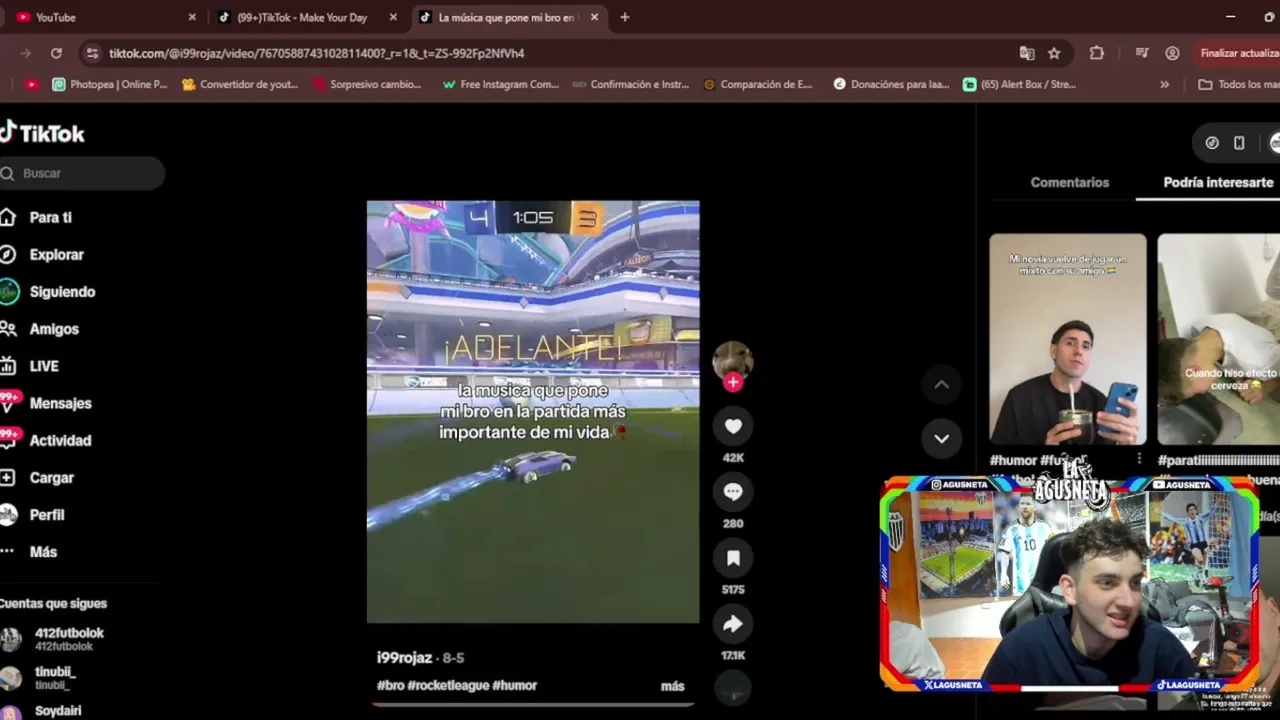Open the Comparación de E... bookmark
This screenshot has height=720, width=1280.
tap(758, 84)
